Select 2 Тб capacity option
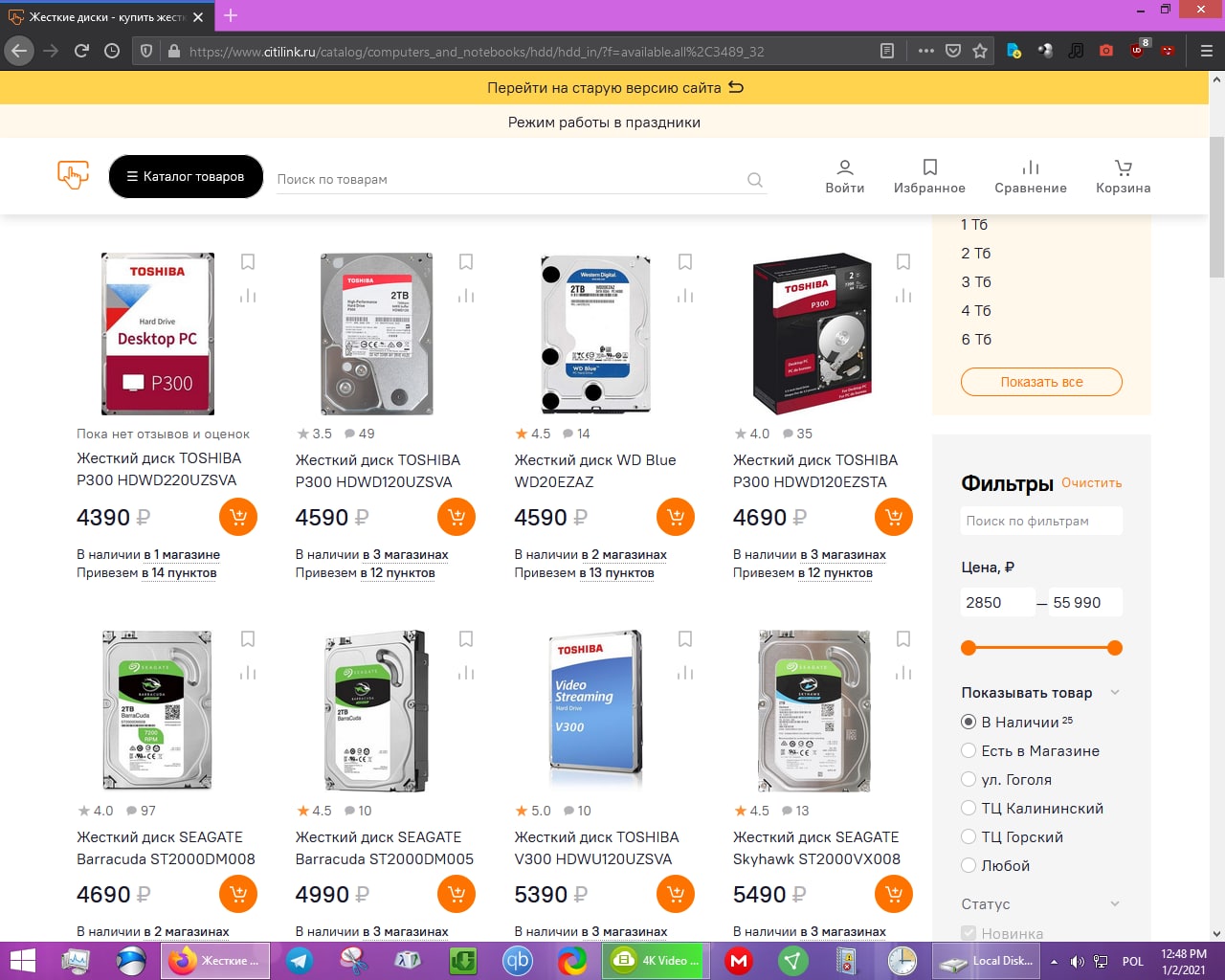 [975, 254]
